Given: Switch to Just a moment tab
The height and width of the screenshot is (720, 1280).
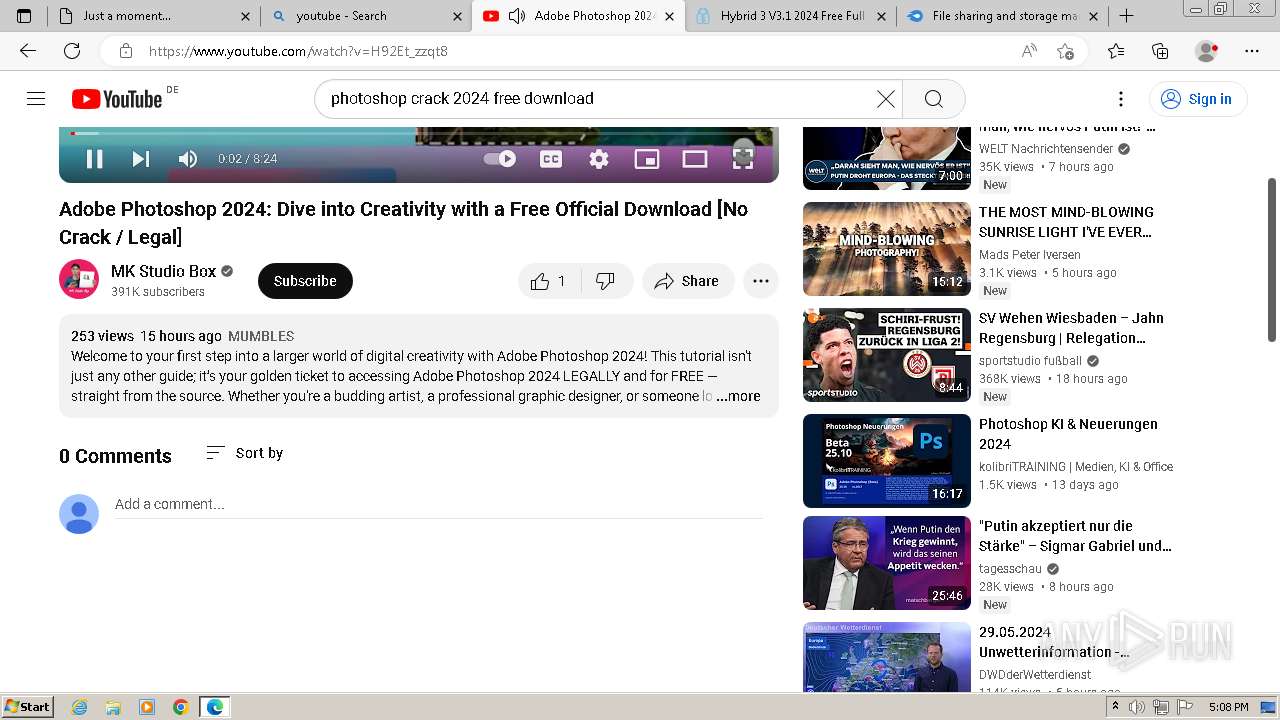Looking at the screenshot, I should pyautogui.click(x=155, y=16).
